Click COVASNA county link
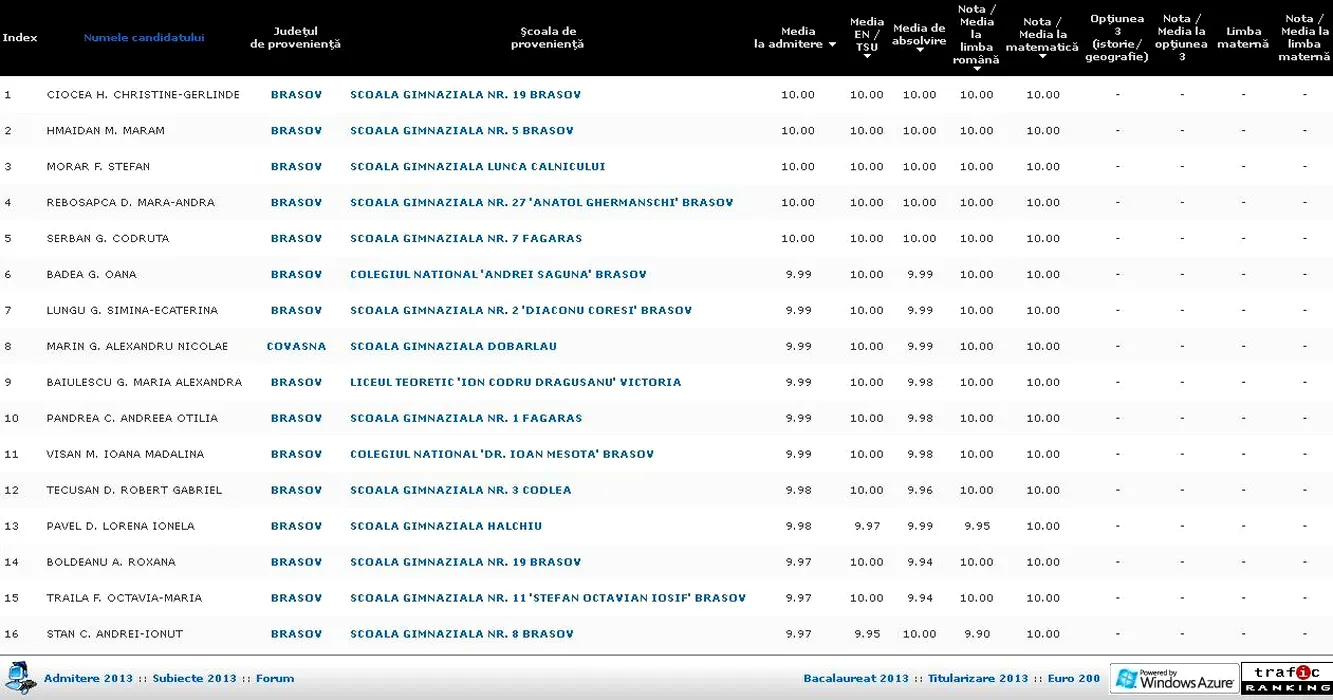 [296, 347]
